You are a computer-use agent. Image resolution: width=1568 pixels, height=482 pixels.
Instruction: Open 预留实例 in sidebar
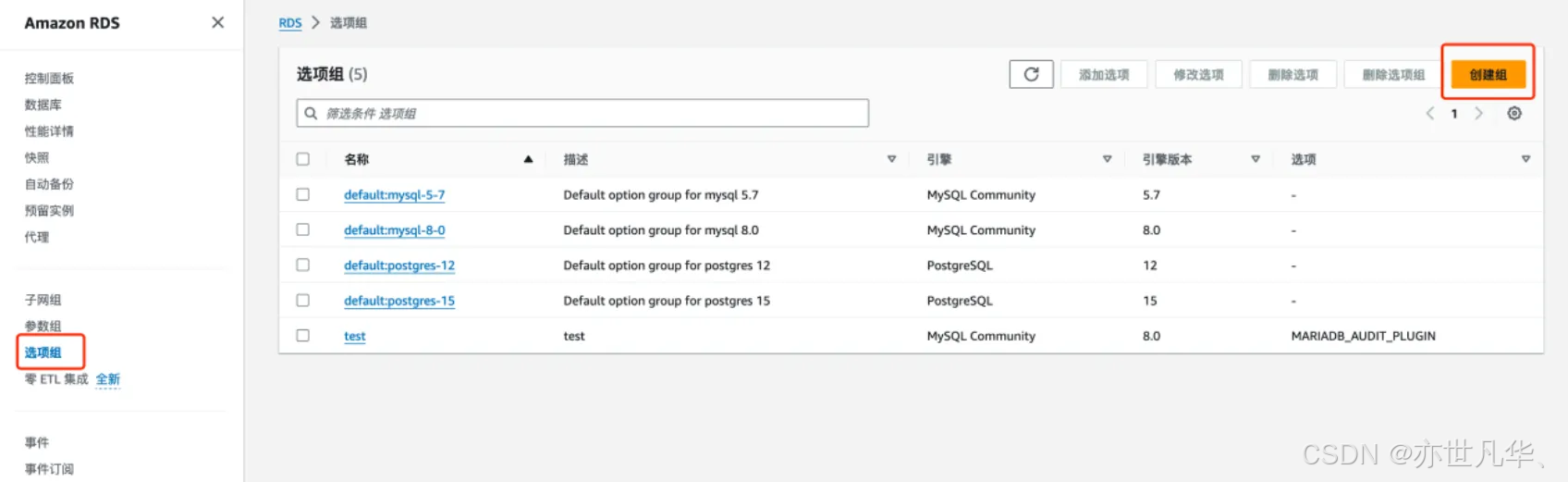pos(49,210)
